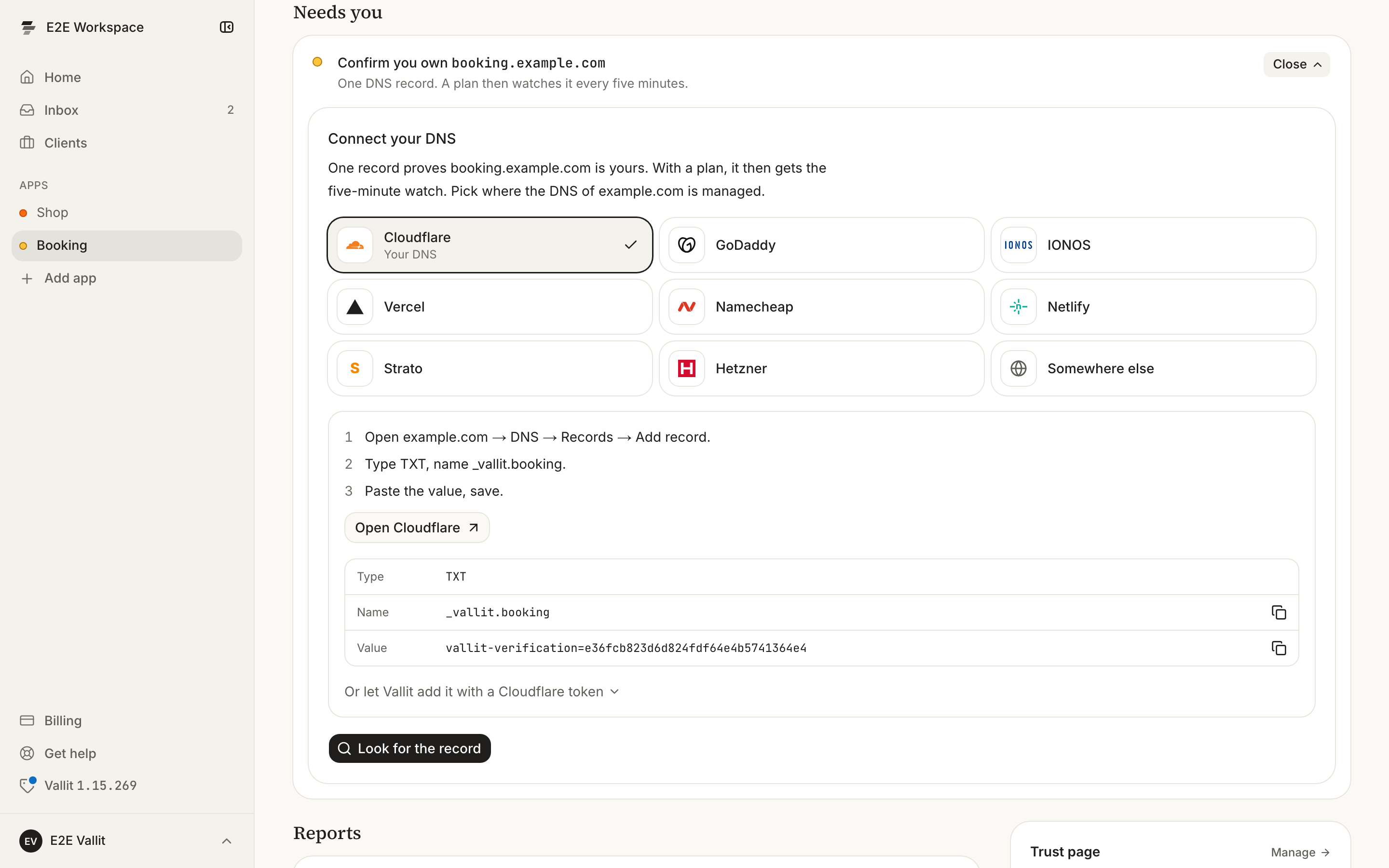Viewport: 1389px width, 868px height.
Task: Click the Billing card icon
Action: click(x=27, y=720)
